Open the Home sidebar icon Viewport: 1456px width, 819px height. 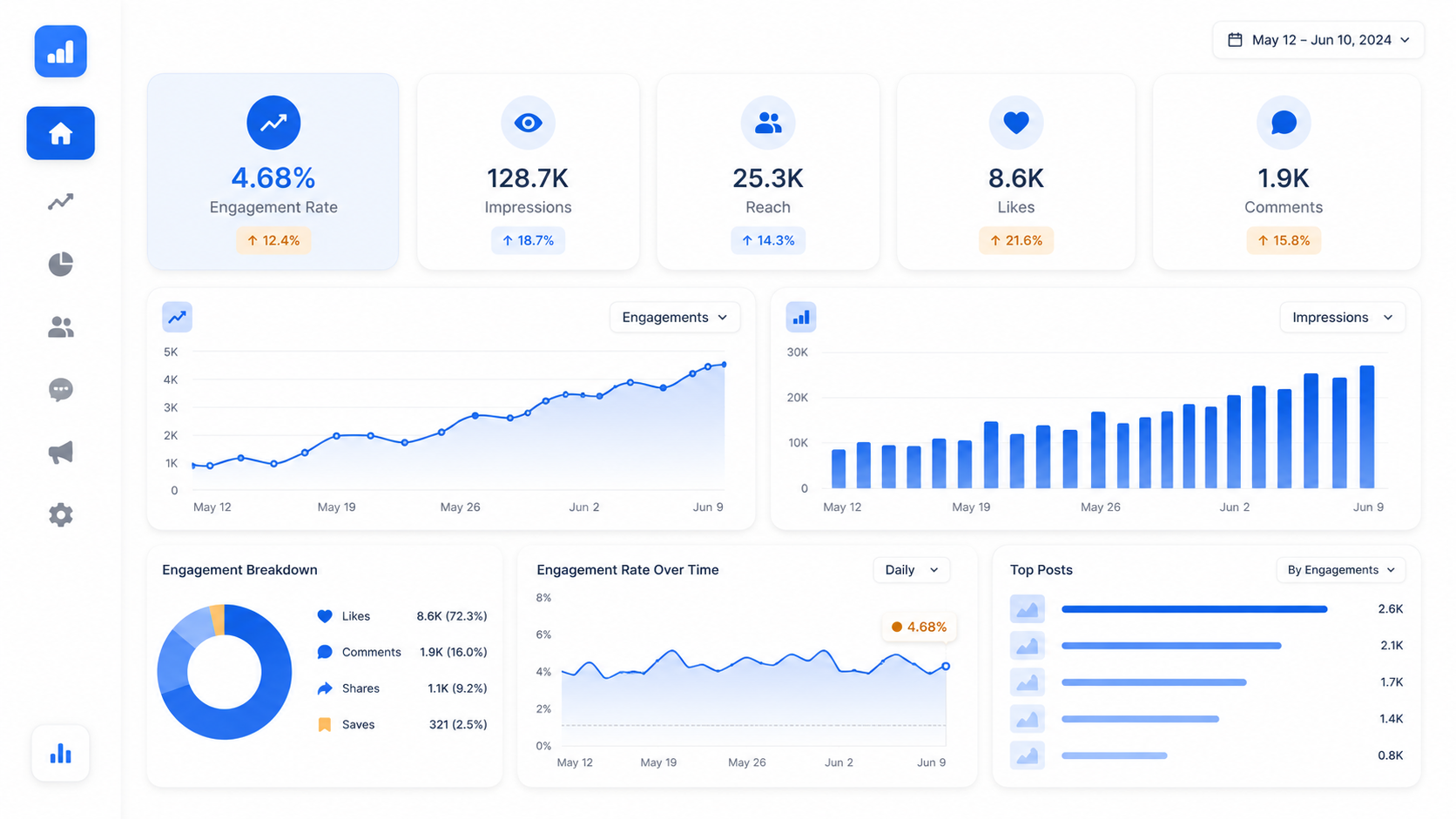(60, 133)
